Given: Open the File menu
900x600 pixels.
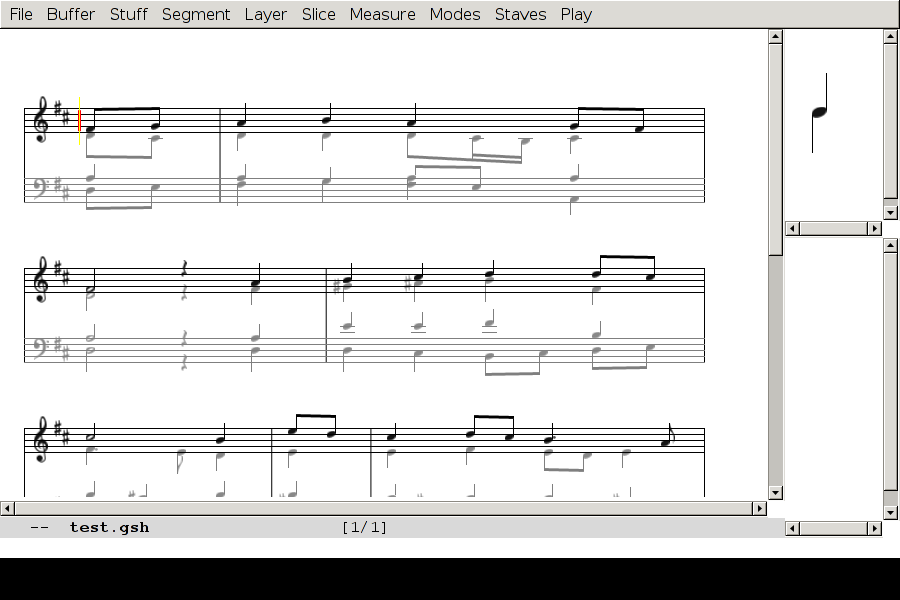Looking at the screenshot, I should [21, 14].
